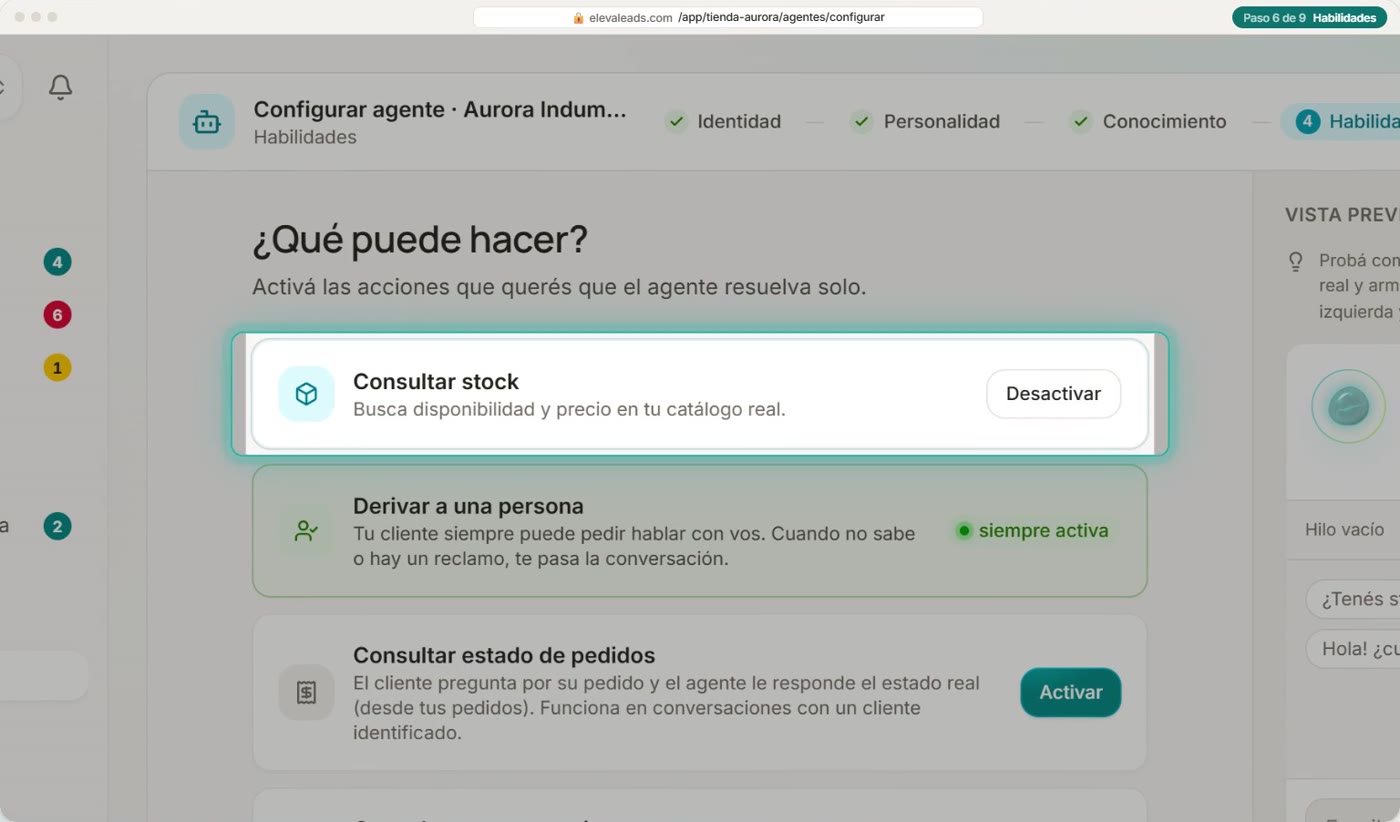Click the '¿Tenés st…' suggestion chip
Screen dimensions: 1400x822
click(x=1353, y=600)
